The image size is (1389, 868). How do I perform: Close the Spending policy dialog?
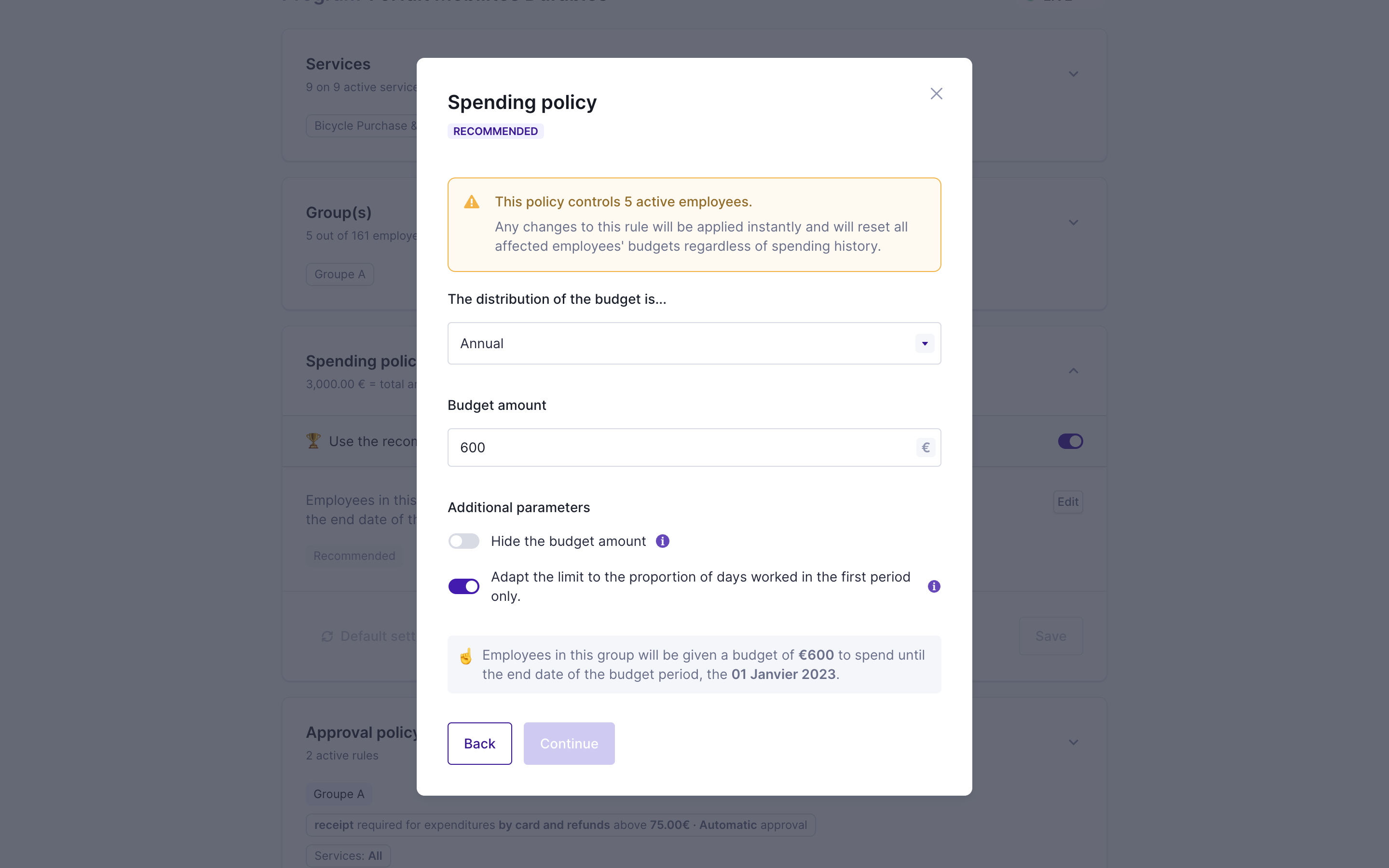[936, 94]
